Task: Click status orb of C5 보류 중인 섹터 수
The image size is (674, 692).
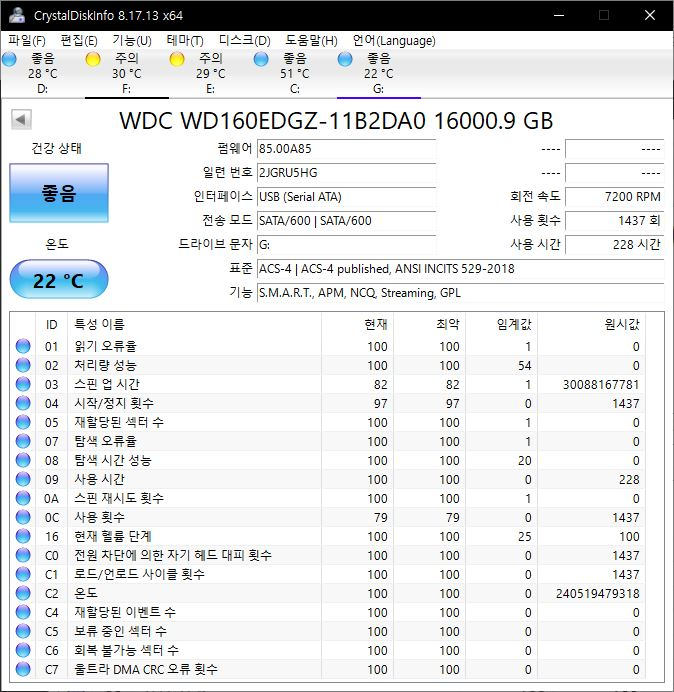Action: point(23,631)
